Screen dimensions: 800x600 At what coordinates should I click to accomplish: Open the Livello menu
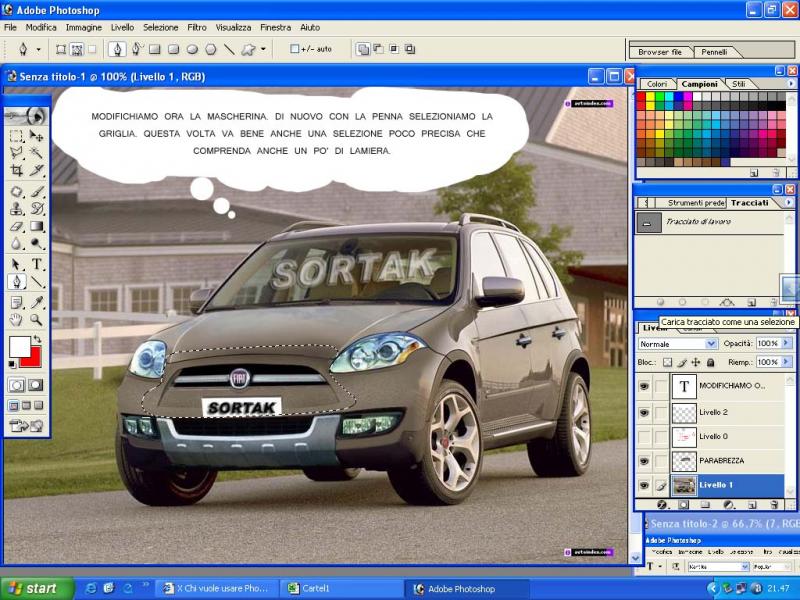point(122,28)
